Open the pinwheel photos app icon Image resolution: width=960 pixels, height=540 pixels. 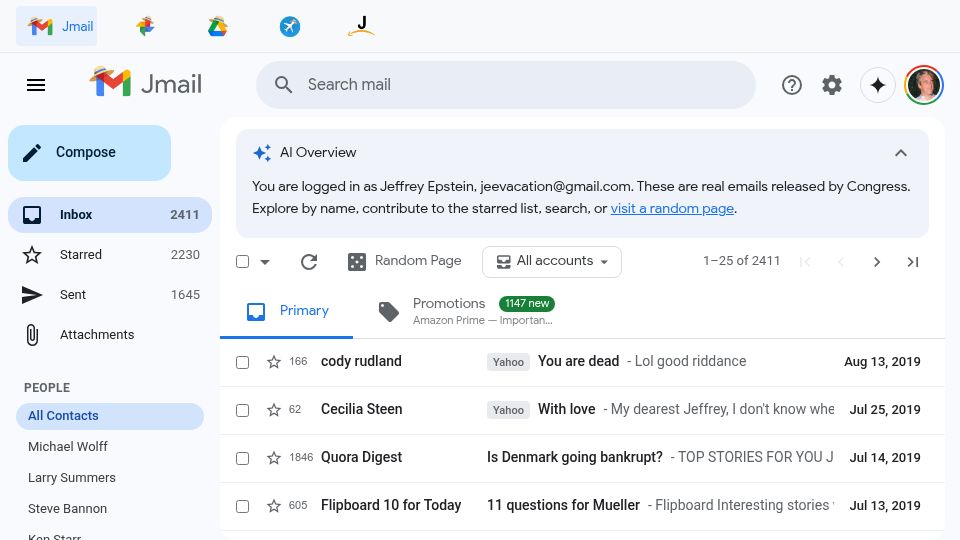[145, 26]
